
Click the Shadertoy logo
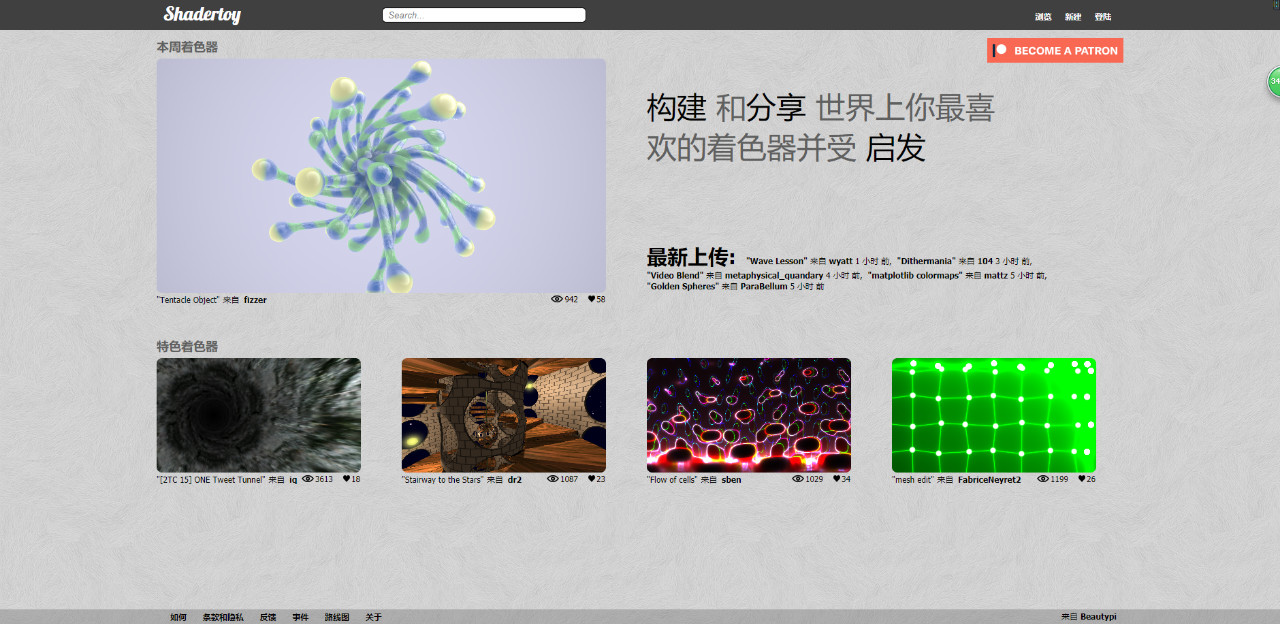point(202,15)
